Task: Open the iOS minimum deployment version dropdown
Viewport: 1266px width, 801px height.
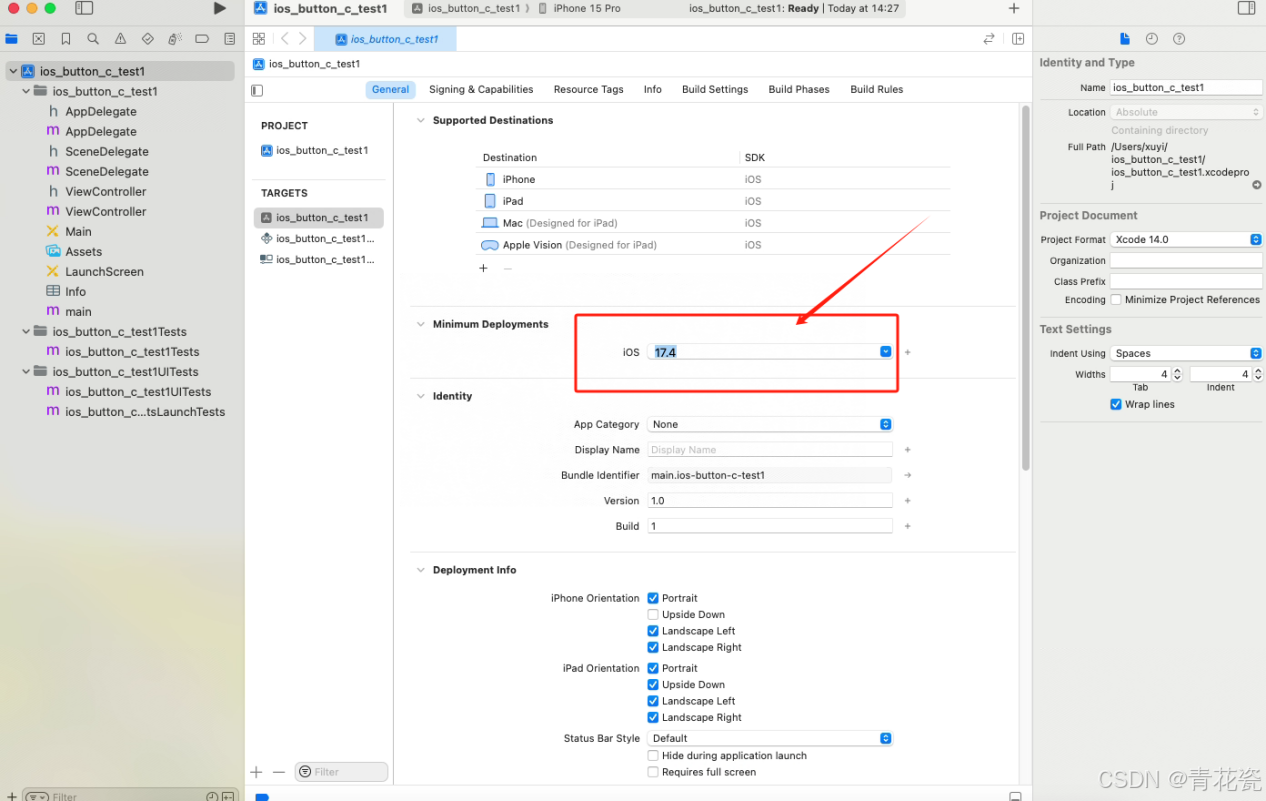Action: tap(886, 352)
